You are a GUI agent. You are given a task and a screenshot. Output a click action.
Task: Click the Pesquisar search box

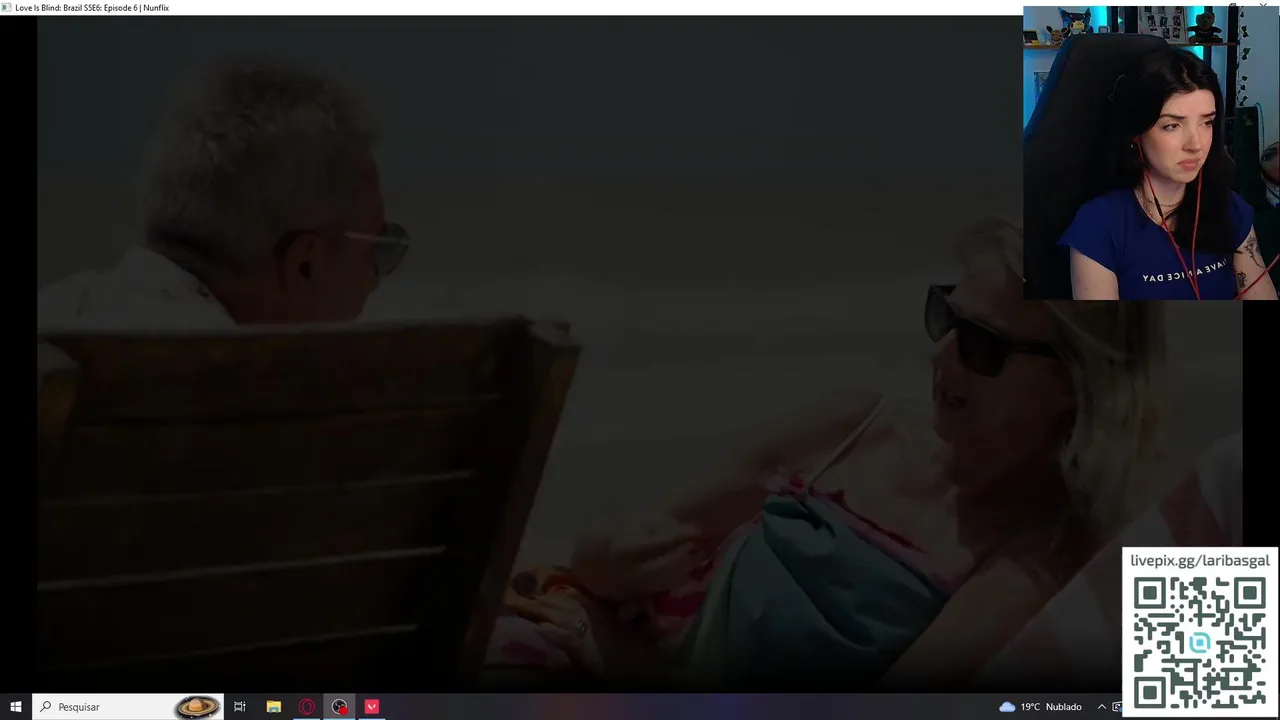[128, 707]
